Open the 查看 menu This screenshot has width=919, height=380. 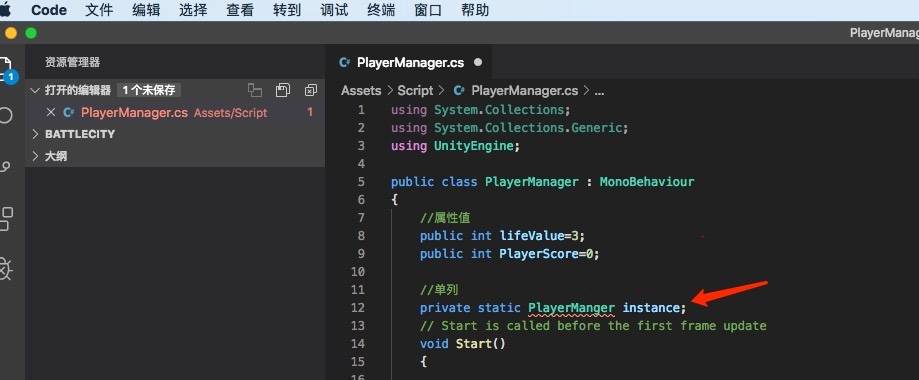240,10
